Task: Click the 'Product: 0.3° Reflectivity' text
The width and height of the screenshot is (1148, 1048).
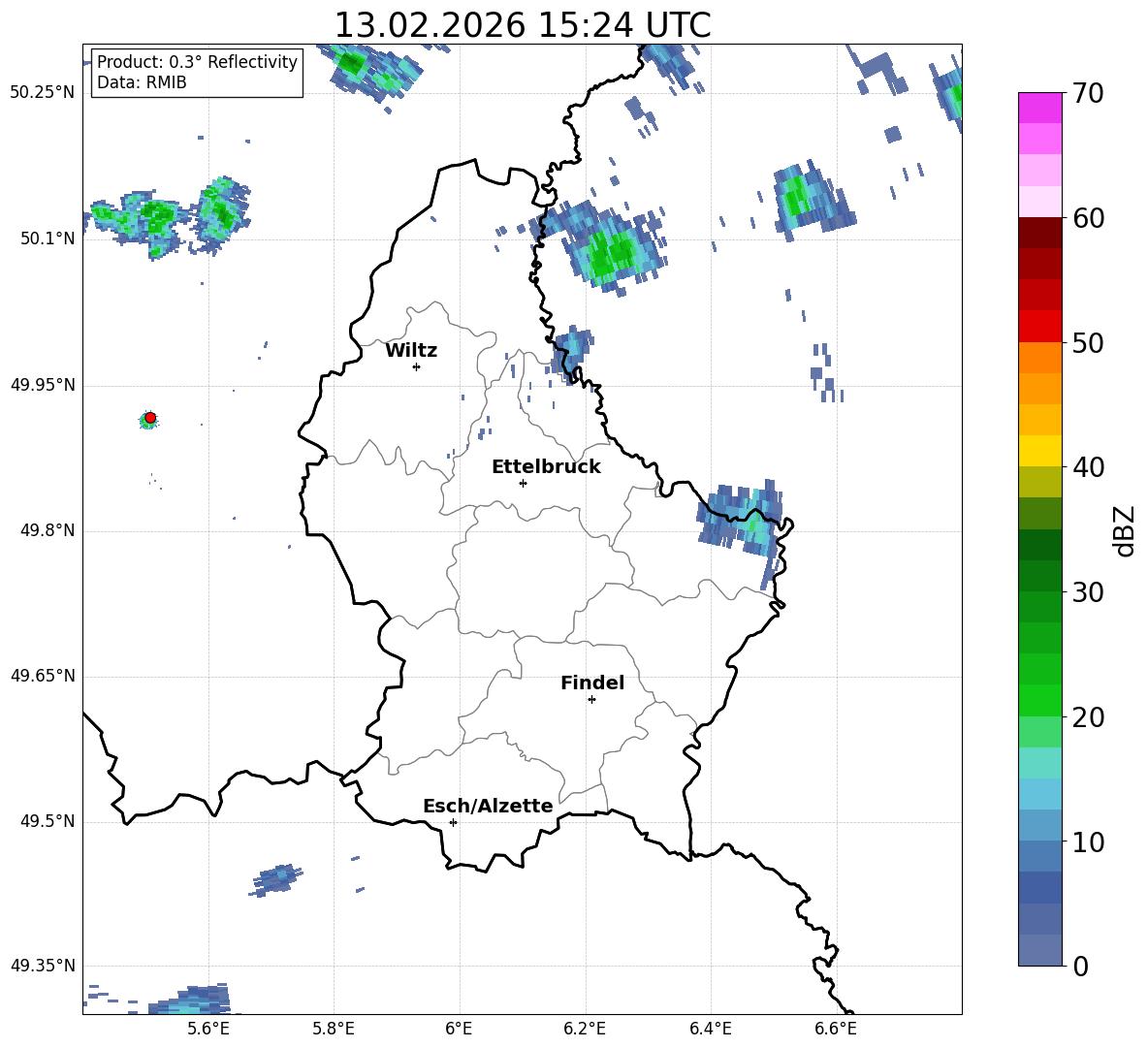Action: point(197,62)
